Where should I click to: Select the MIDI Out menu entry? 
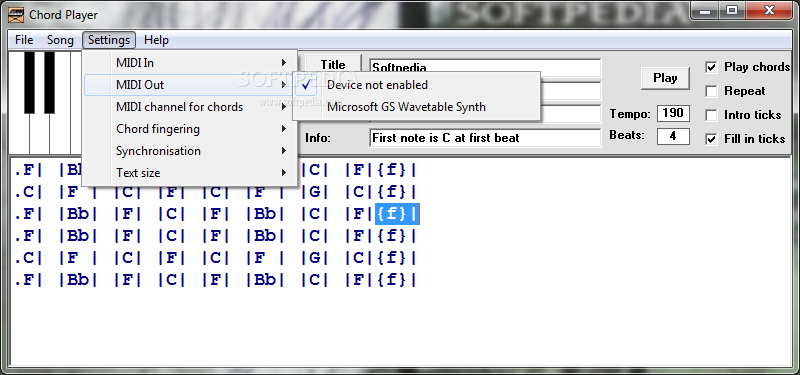point(190,85)
